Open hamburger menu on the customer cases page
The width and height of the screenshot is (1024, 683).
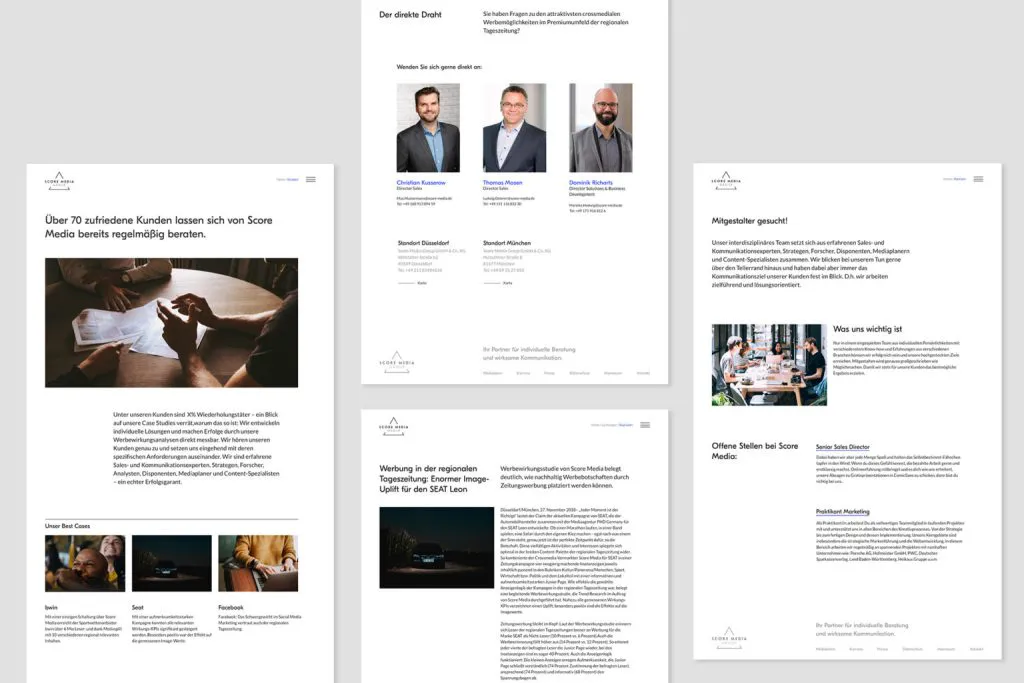click(x=310, y=179)
